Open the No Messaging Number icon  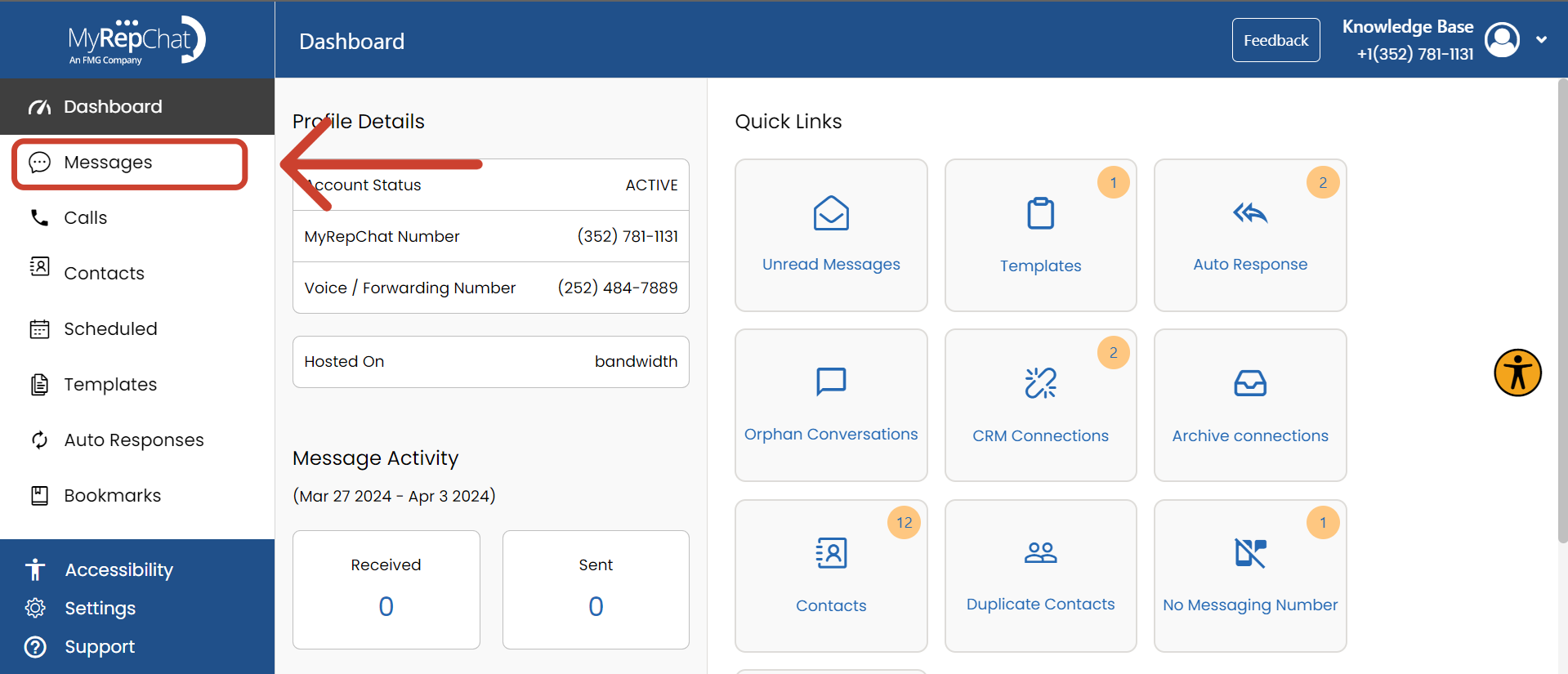pyautogui.click(x=1249, y=553)
